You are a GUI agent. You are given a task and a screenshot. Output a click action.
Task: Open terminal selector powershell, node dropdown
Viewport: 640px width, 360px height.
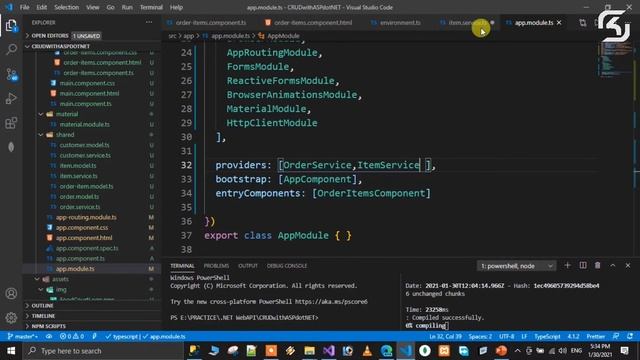(x=517, y=266)
